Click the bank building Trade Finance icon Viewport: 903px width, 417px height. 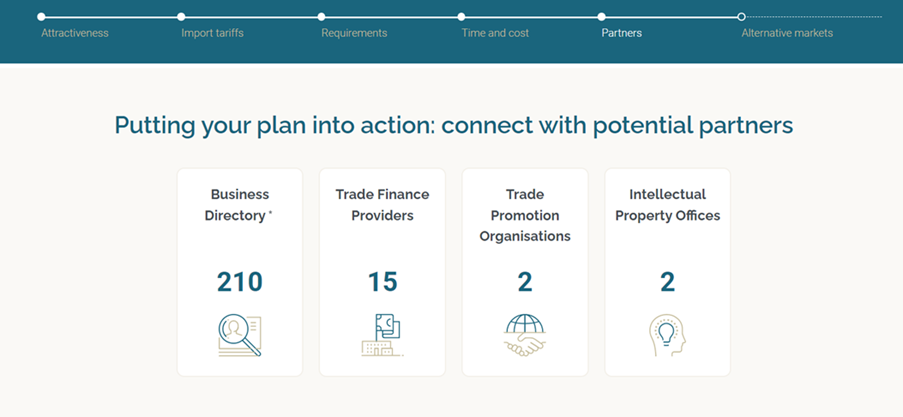[x=382, y=335]
